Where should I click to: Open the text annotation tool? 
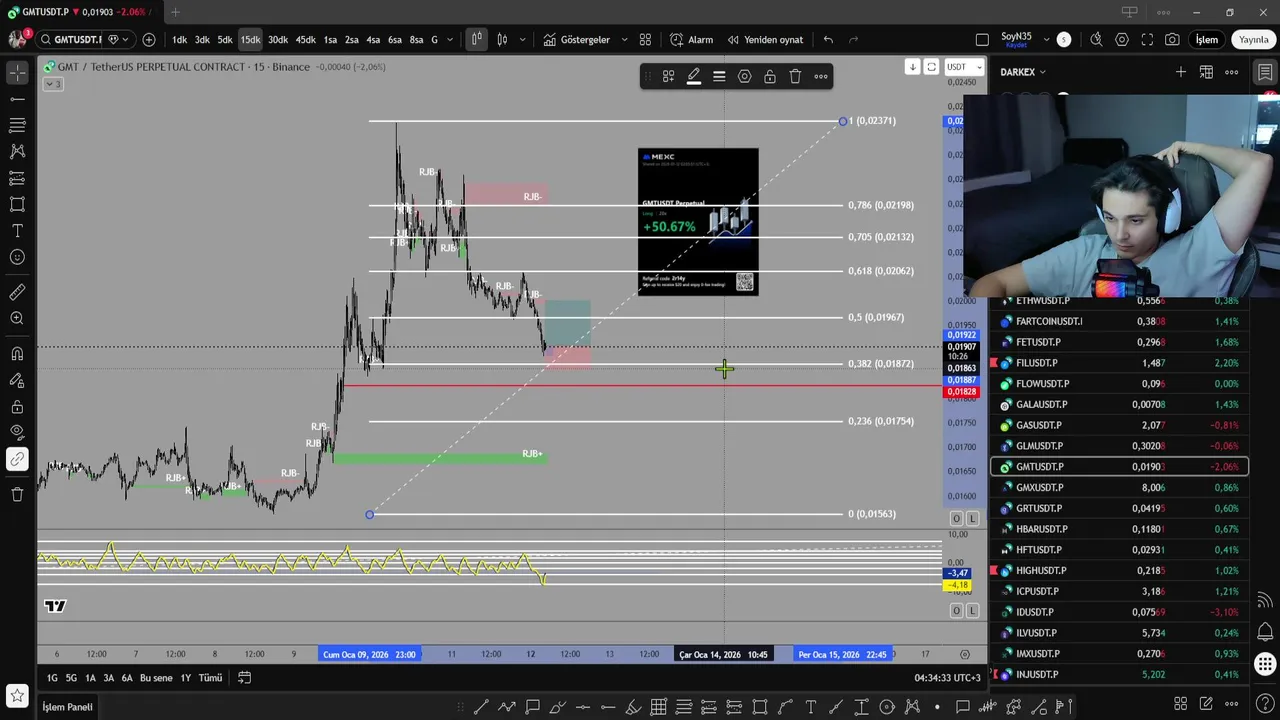(17, 230)
